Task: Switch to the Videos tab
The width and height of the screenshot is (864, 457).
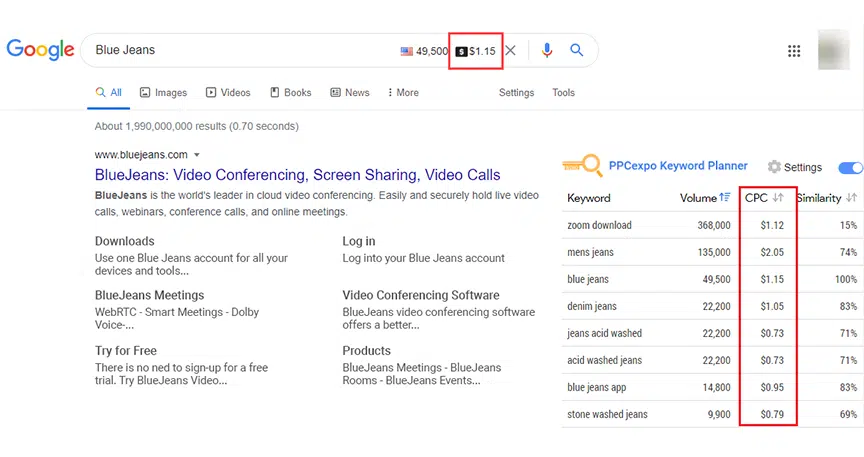Action: coord(228,93)
